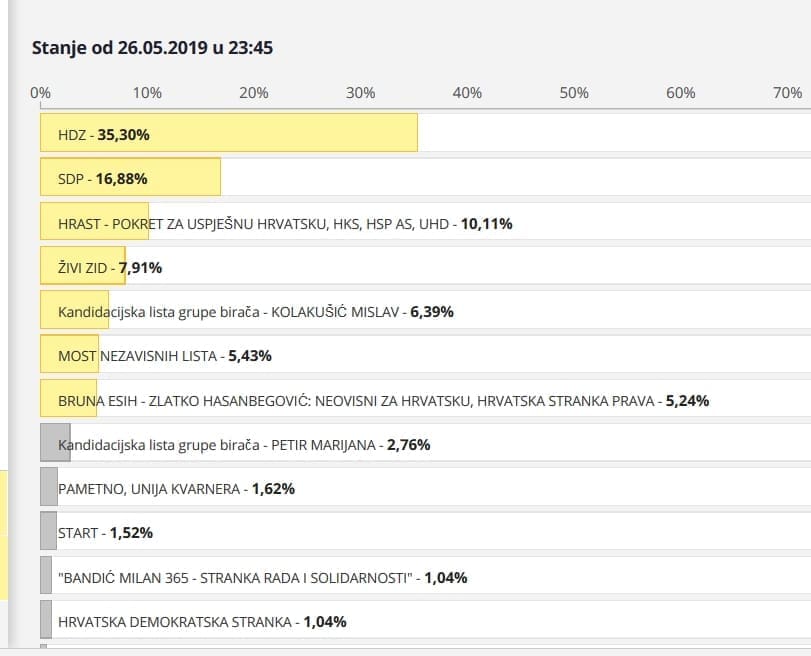The image size is (811, 656).
Task: Click the 40% axis label
Action: coord(467,93)
